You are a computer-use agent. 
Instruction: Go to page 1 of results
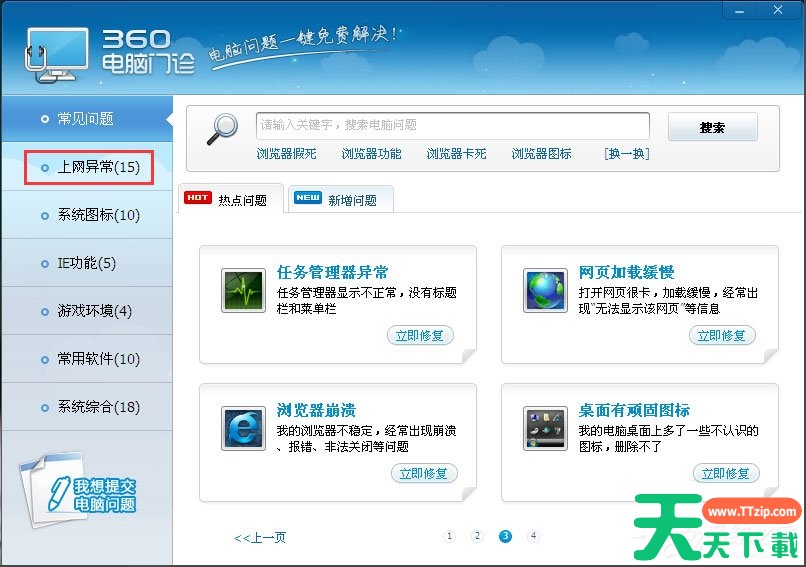coord(449,536)
